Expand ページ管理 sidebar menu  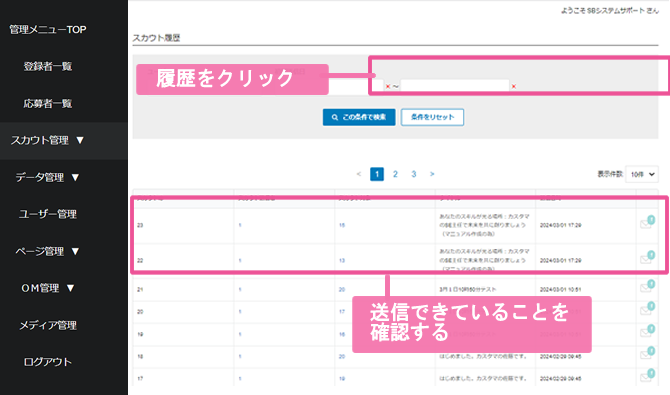48,251
